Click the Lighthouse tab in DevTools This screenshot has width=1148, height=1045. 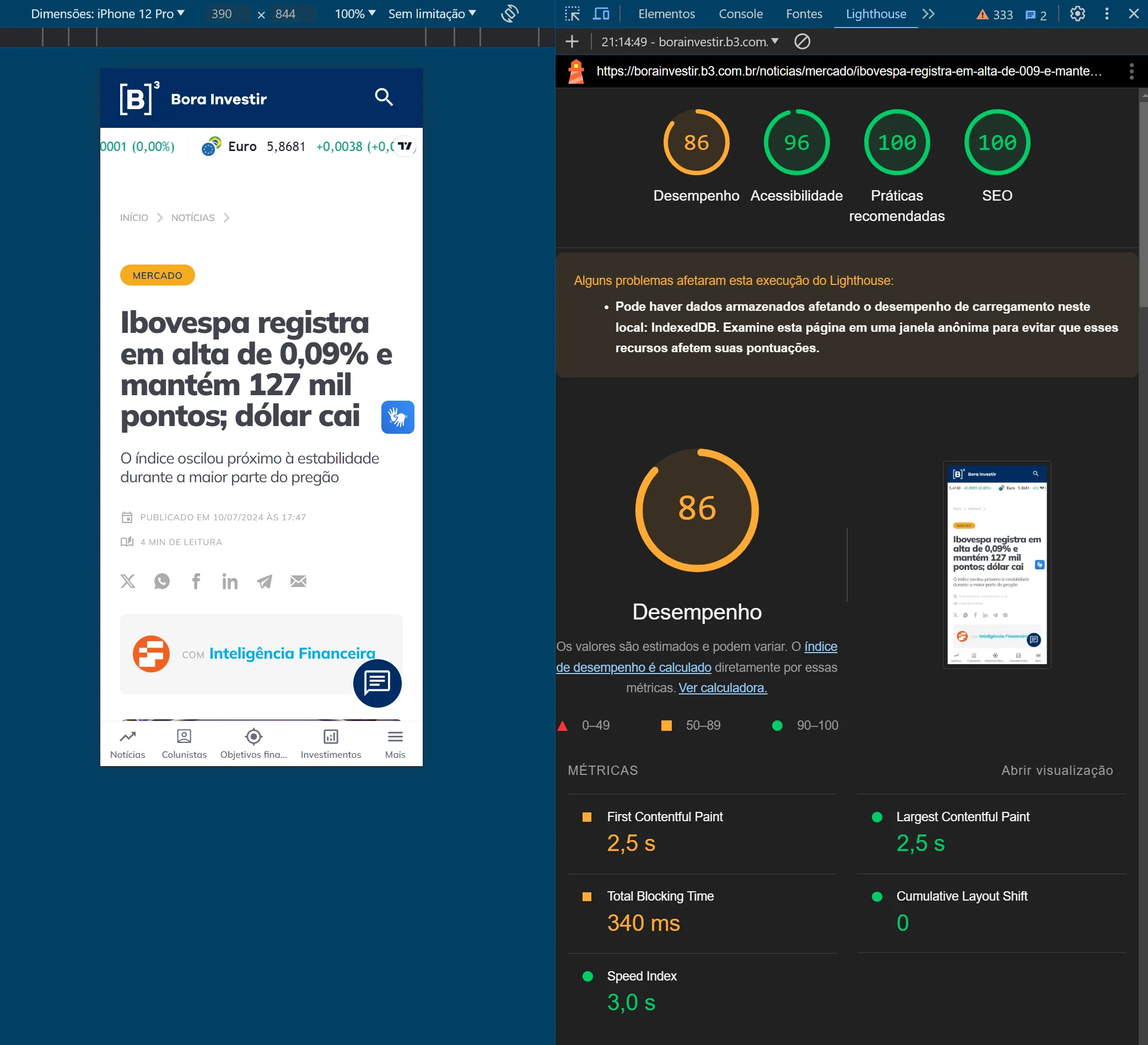pyautogui.click(x=874, y=13)
